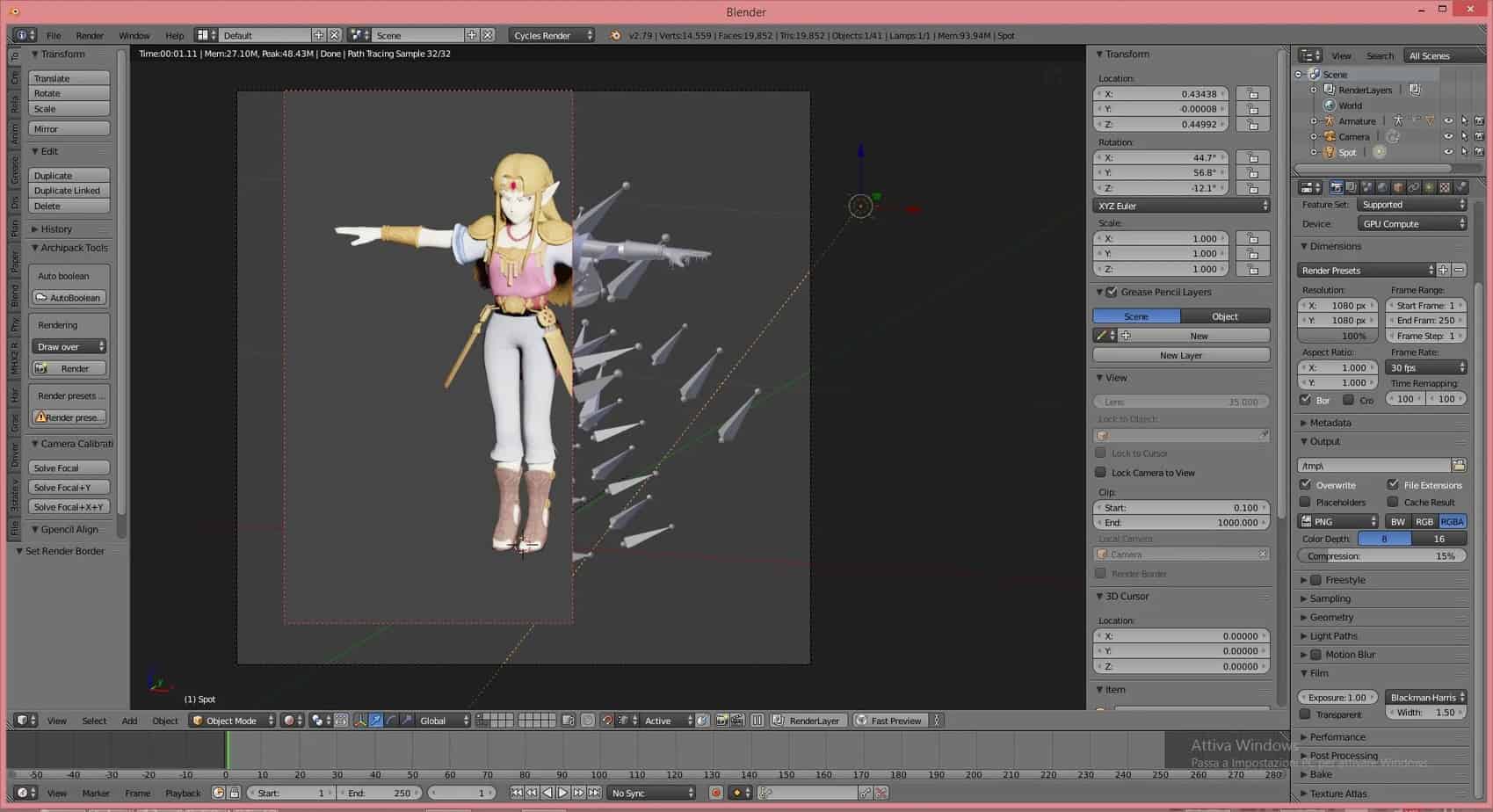Open the Render Presets dropdown
The image size is (1493, 812).
1366,271
